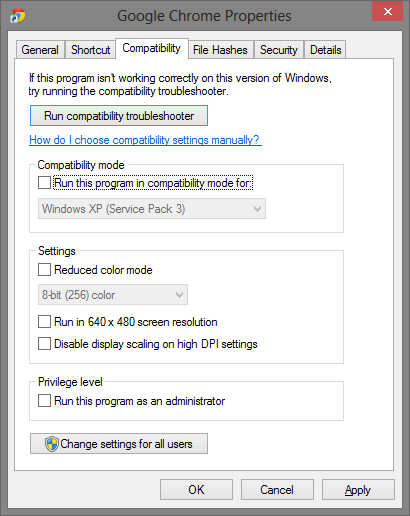Toggle Disable display scaling on high DPI
This screenshot has width=410, height=516.
click(44, 344)
